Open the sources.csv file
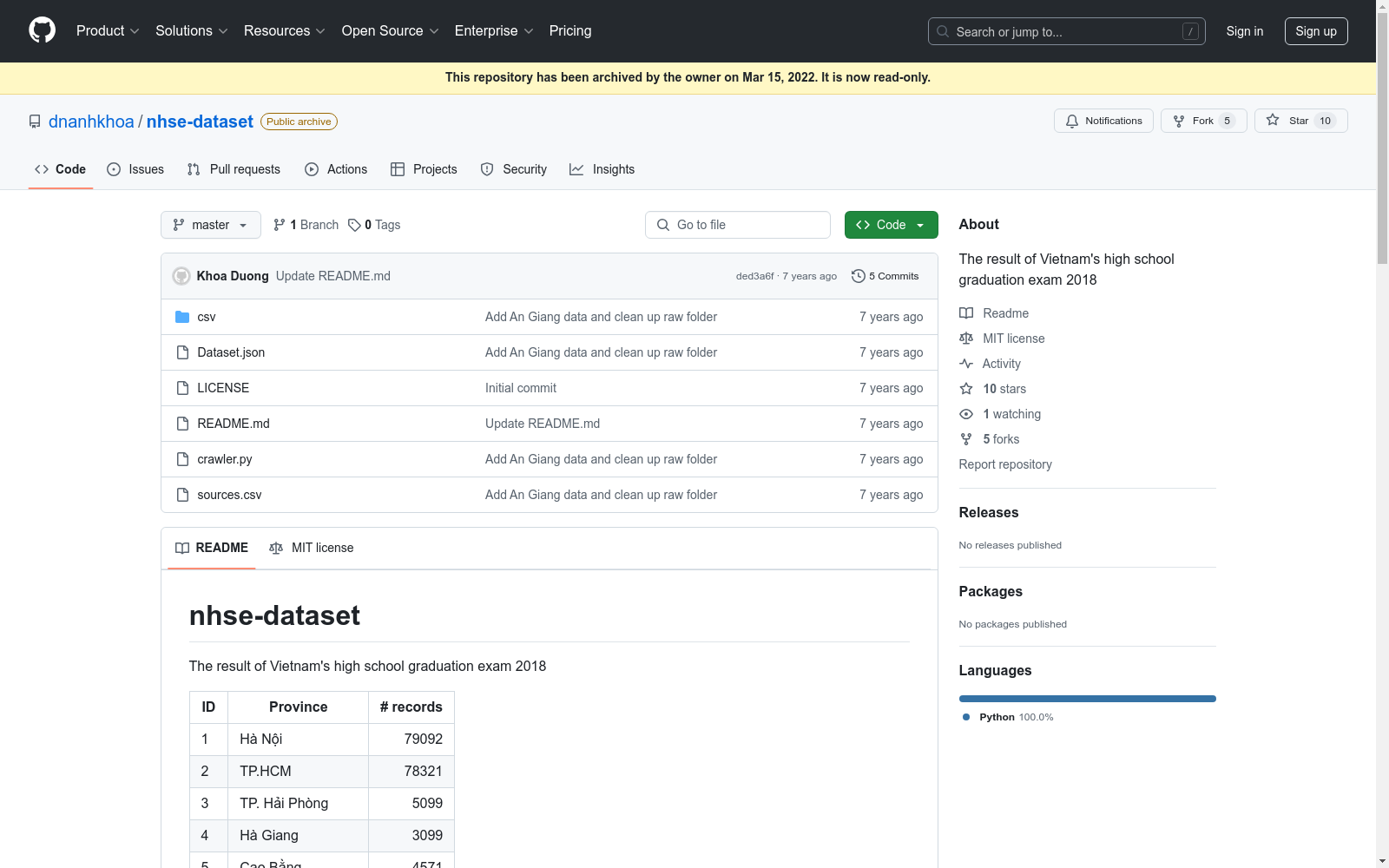 [x=229, y=495]
